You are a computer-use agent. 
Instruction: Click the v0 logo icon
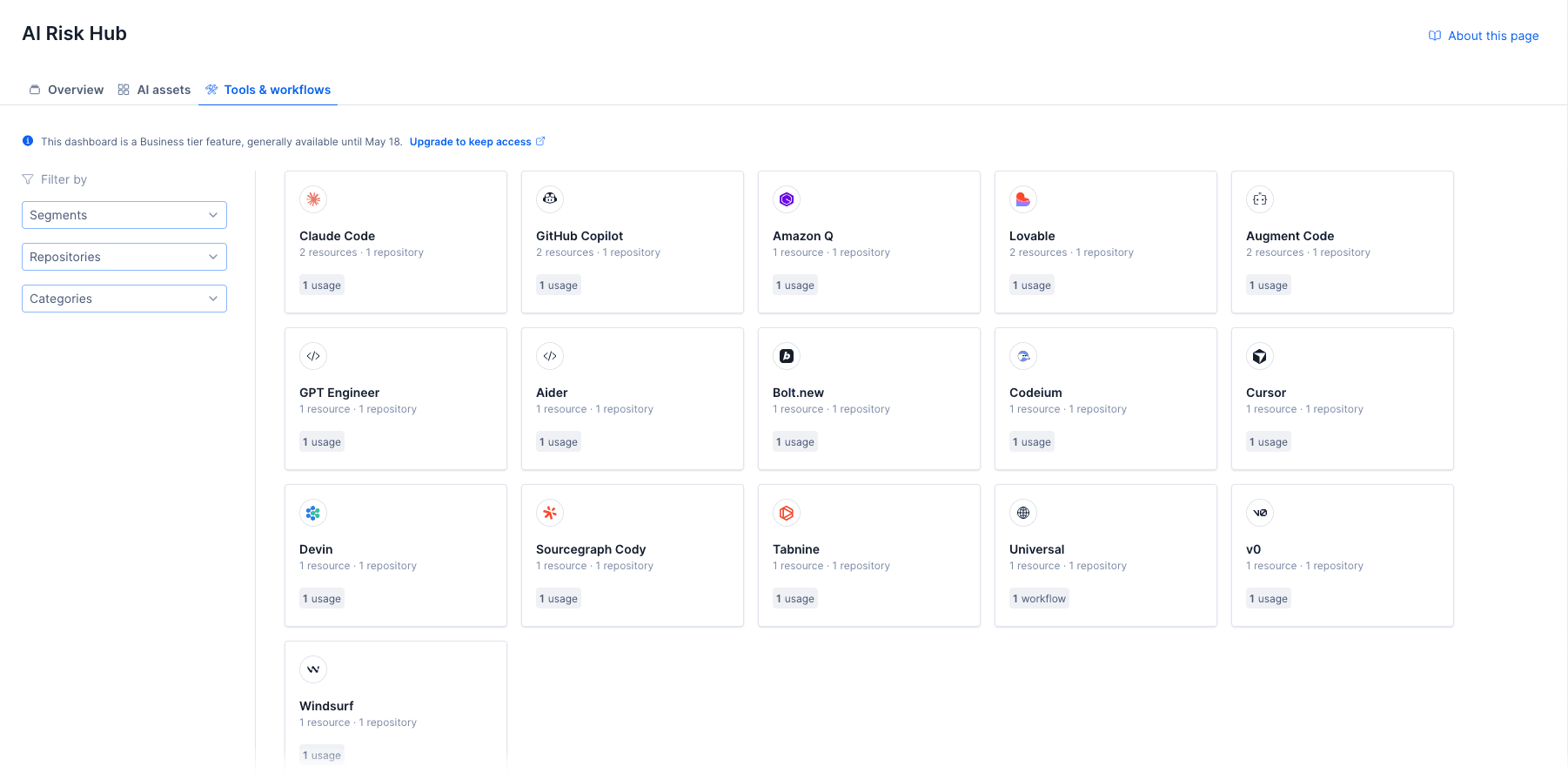[1260, 513]
